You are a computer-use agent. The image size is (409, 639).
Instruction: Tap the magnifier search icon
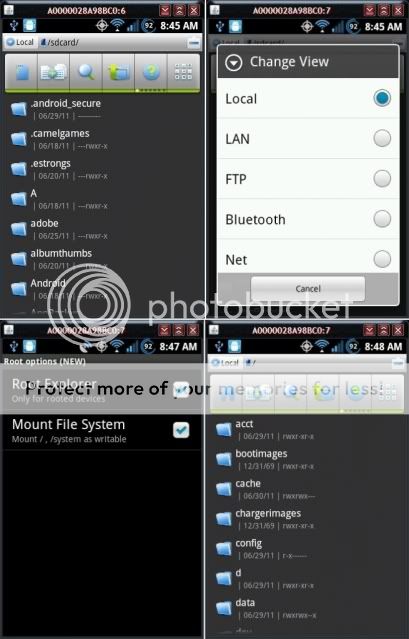pyautogui.click(x=86, y=73)
